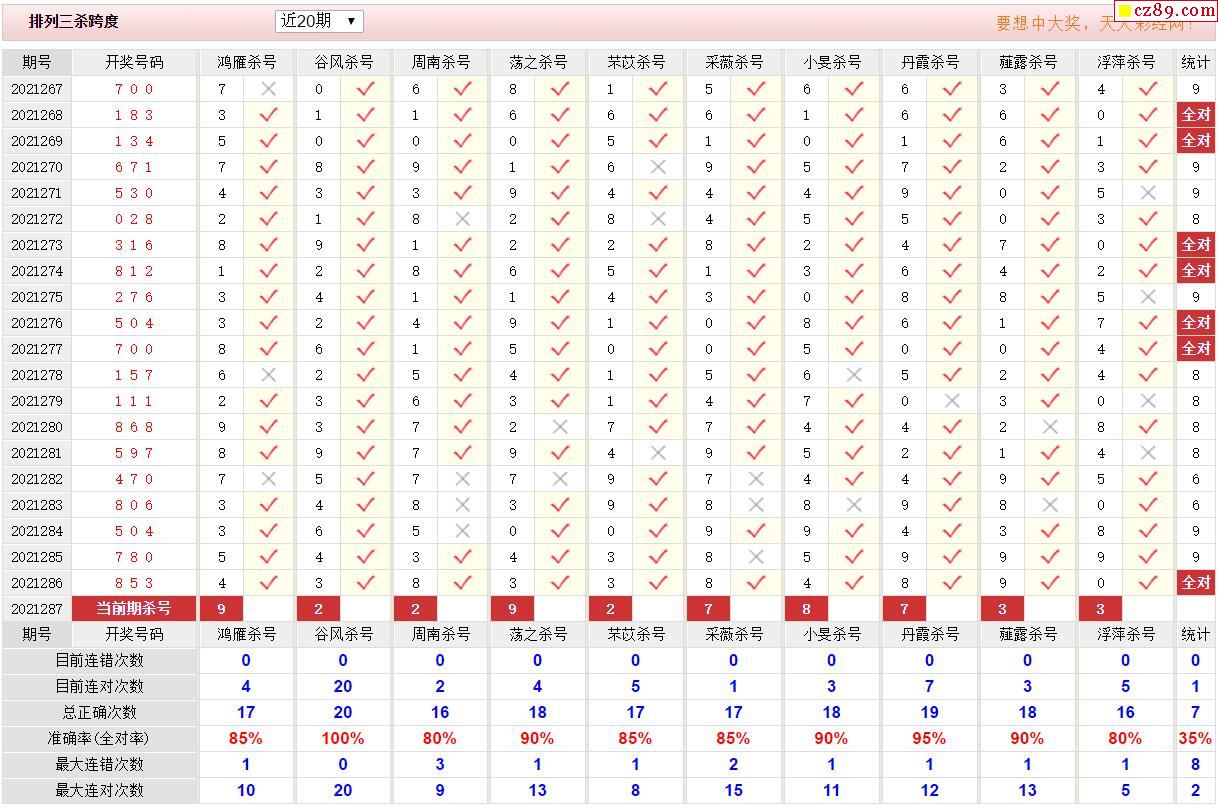
Task: Click the 35% value in the 统计 column
Action: (1195, 739)
